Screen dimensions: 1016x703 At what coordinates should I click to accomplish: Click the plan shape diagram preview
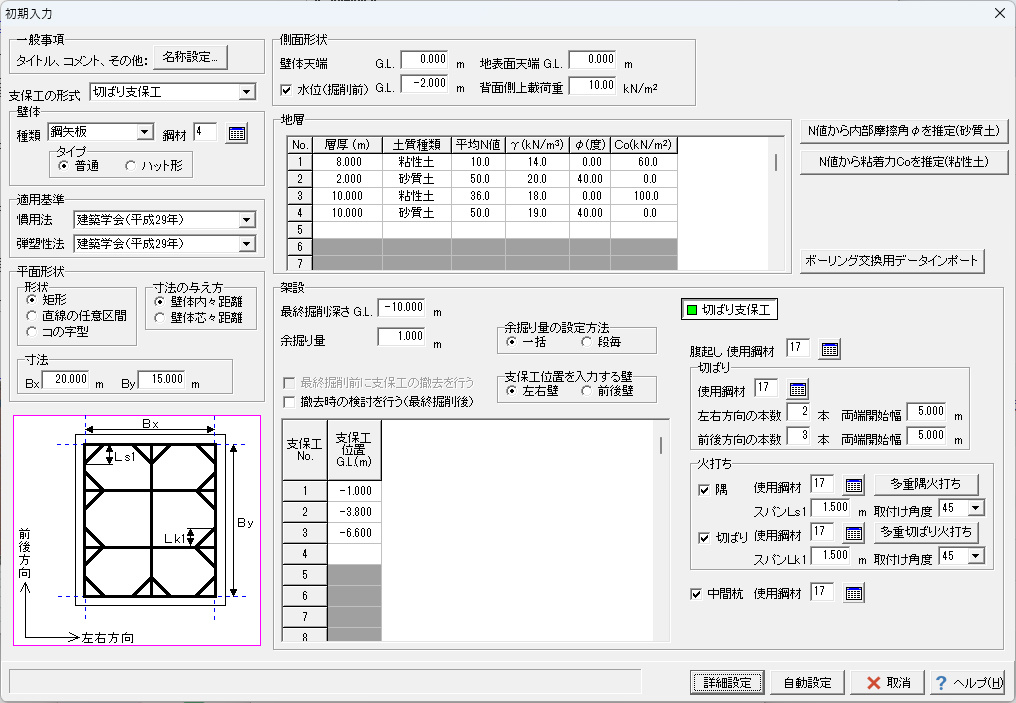tap(137, 531)
